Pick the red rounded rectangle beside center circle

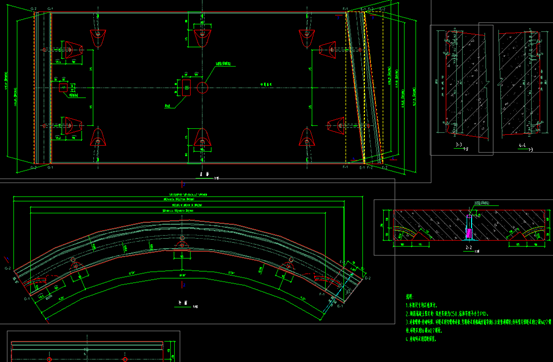pyautogui.click(x=186, y=88)
